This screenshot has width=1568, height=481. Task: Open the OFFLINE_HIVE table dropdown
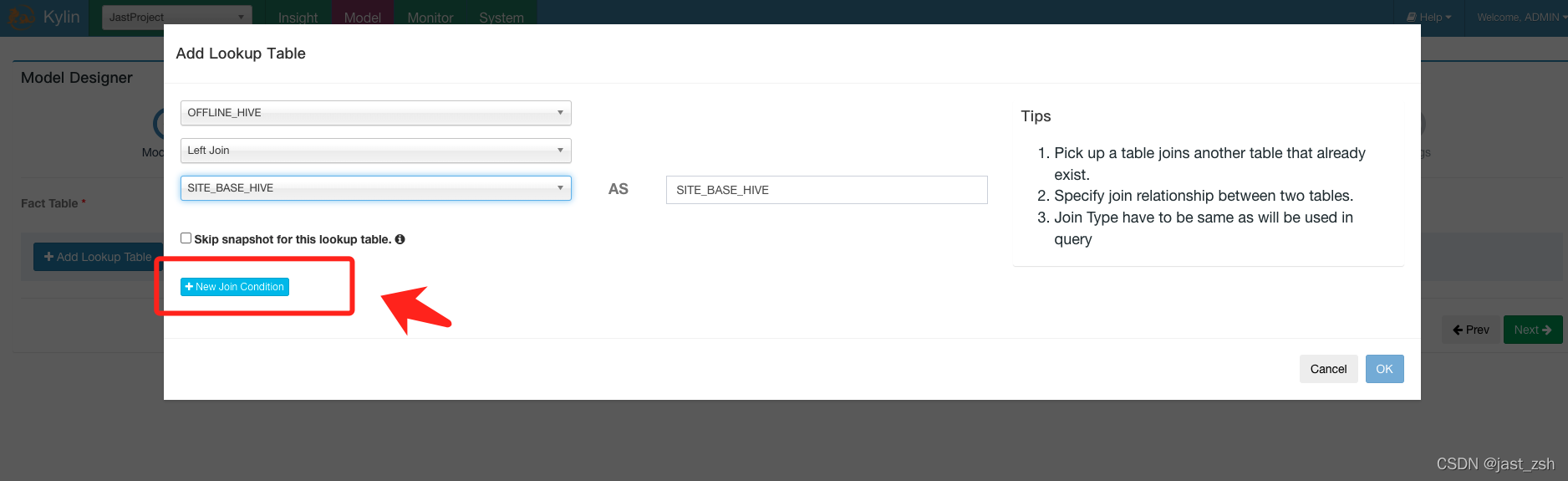click(x=376, y=113)
